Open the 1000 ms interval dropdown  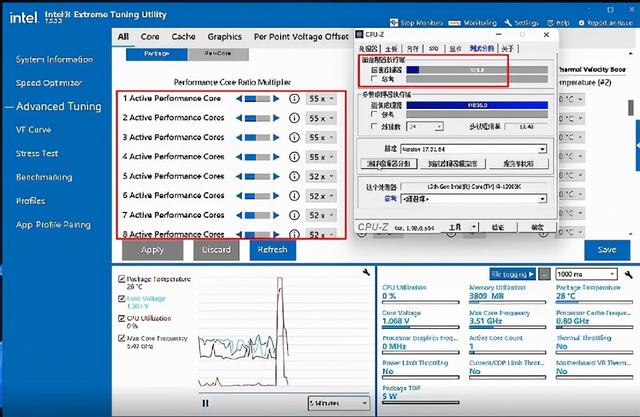(586, 274)
